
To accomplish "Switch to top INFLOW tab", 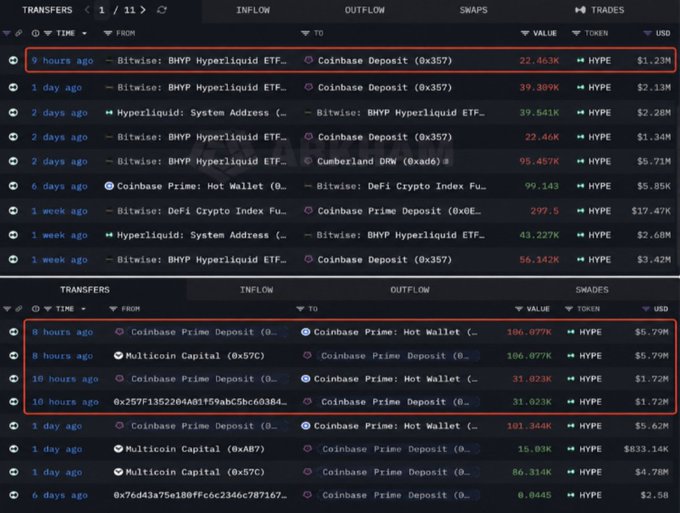I will (253, 10).
